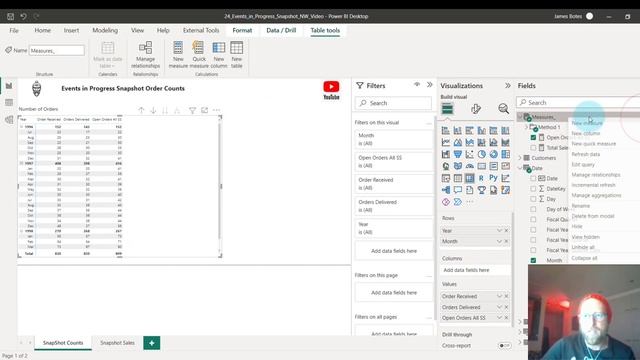Image resolution: width=640 pixels, height=360 pixels.
Task: Select the Analytics magnifier pane icon
Action: [x=503, y=109]
